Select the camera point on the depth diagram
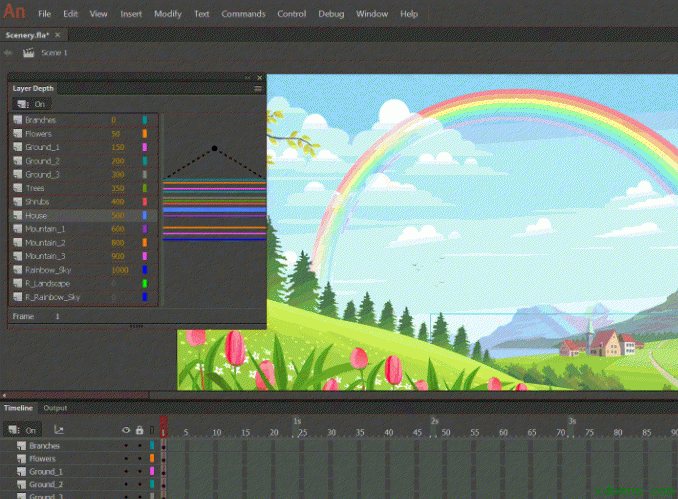Image resolution: width=678 pixels, height=499 pixels. coord(214,148)
